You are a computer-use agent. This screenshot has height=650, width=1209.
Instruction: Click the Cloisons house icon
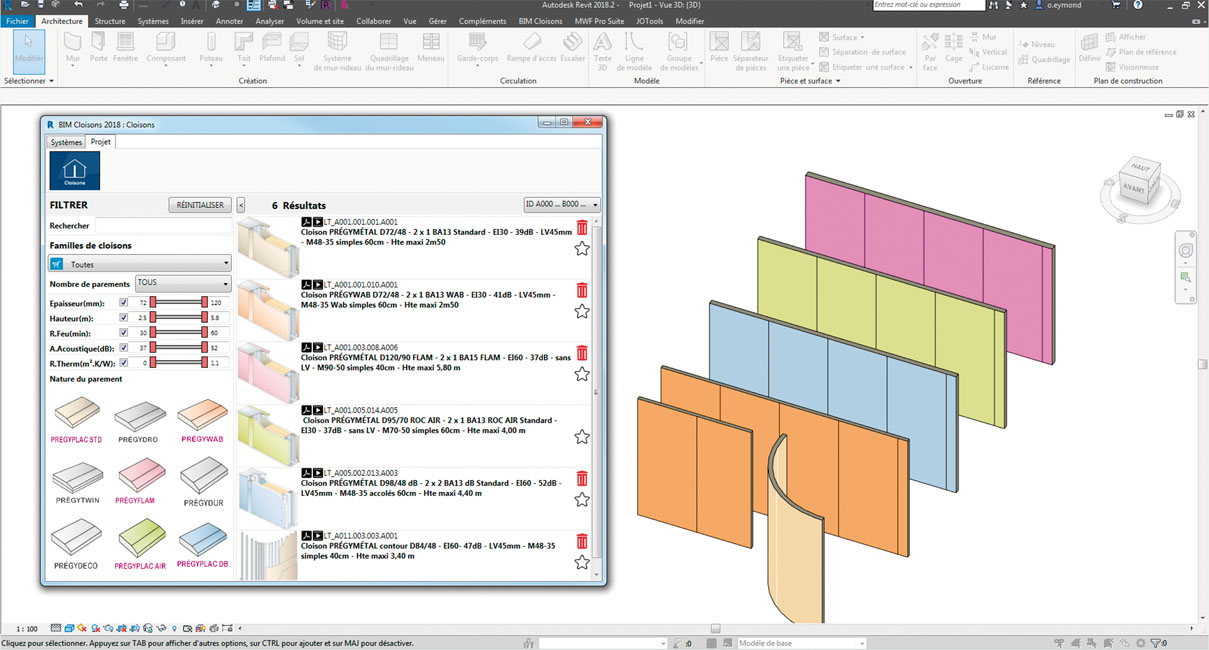click(x=75, y=170)
